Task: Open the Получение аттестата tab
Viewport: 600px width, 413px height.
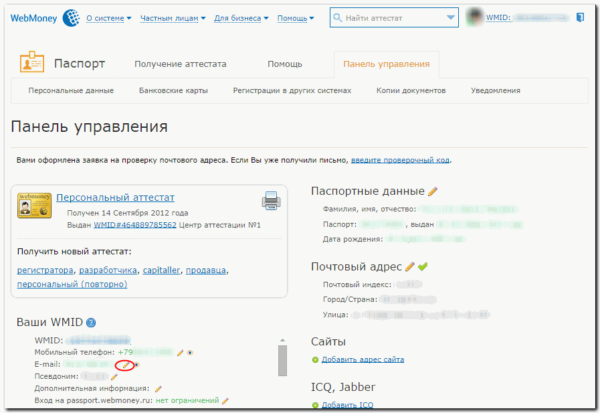Action: pos(180,64)
